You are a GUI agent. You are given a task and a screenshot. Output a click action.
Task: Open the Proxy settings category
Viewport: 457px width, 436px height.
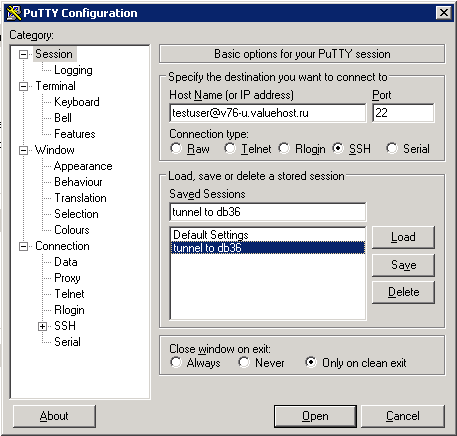67,278
